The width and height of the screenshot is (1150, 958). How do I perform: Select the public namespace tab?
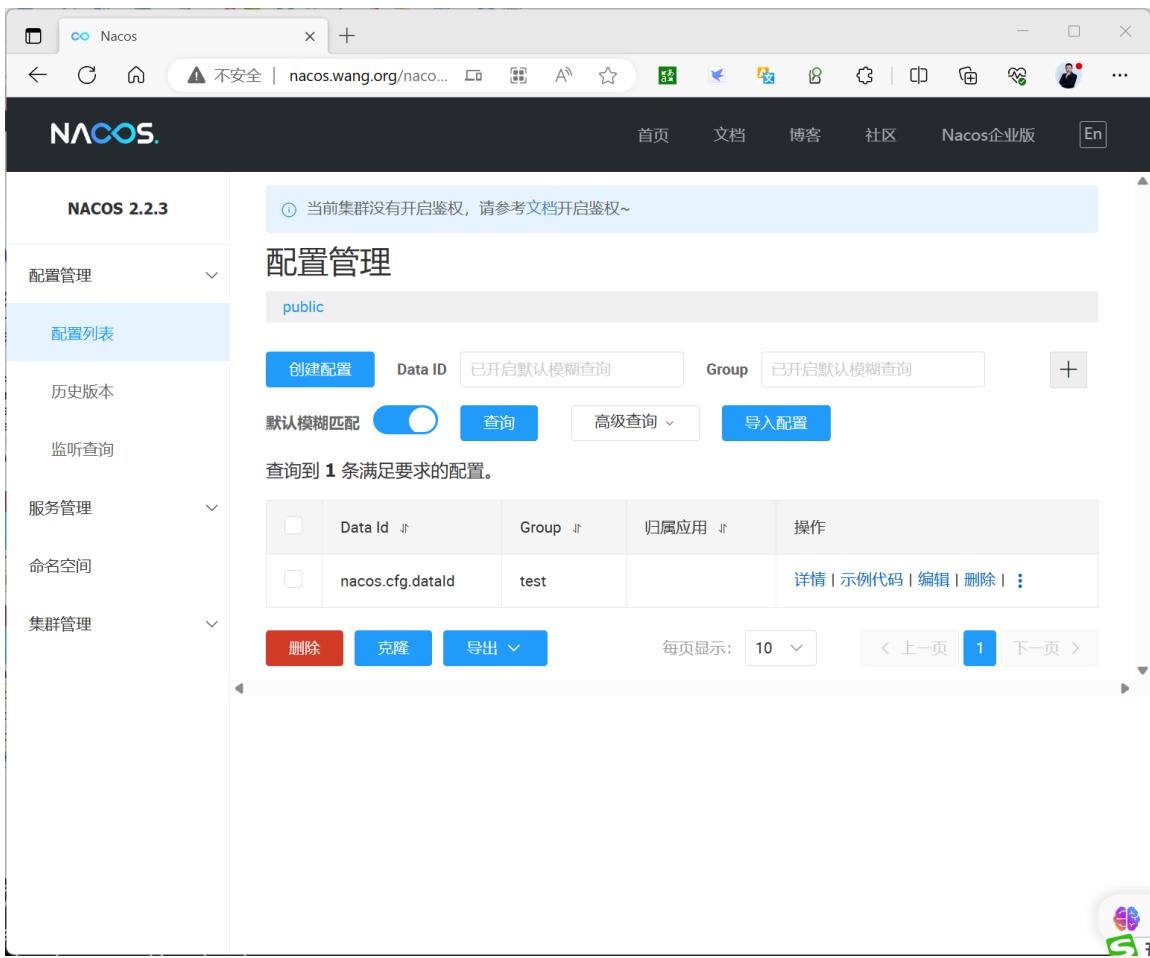pyautogui.click(x=303, y=307)
